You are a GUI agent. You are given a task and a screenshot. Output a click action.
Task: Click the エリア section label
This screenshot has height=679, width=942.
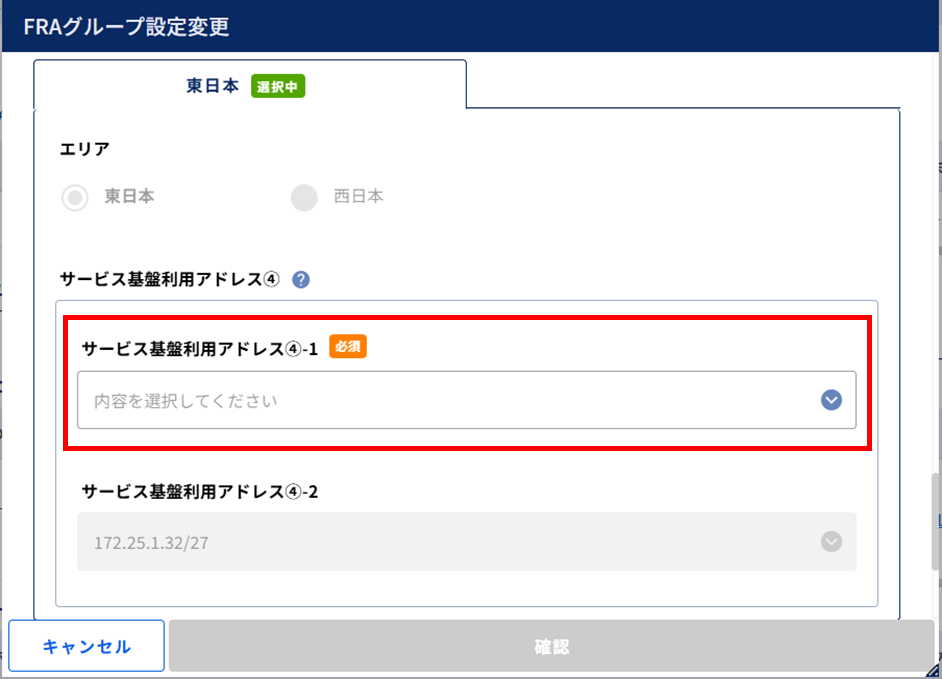(85, 149)
